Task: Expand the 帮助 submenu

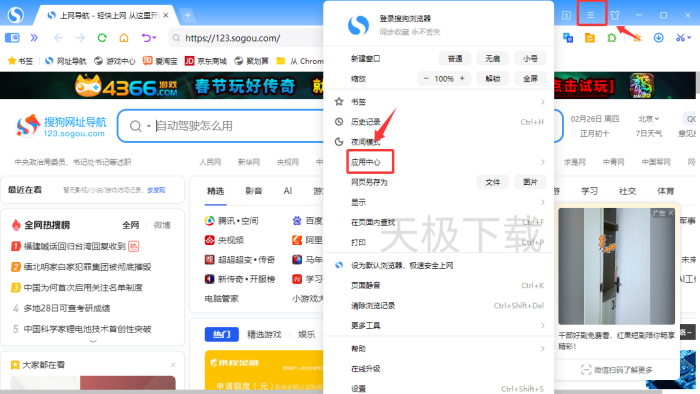Action: [438, 348]
